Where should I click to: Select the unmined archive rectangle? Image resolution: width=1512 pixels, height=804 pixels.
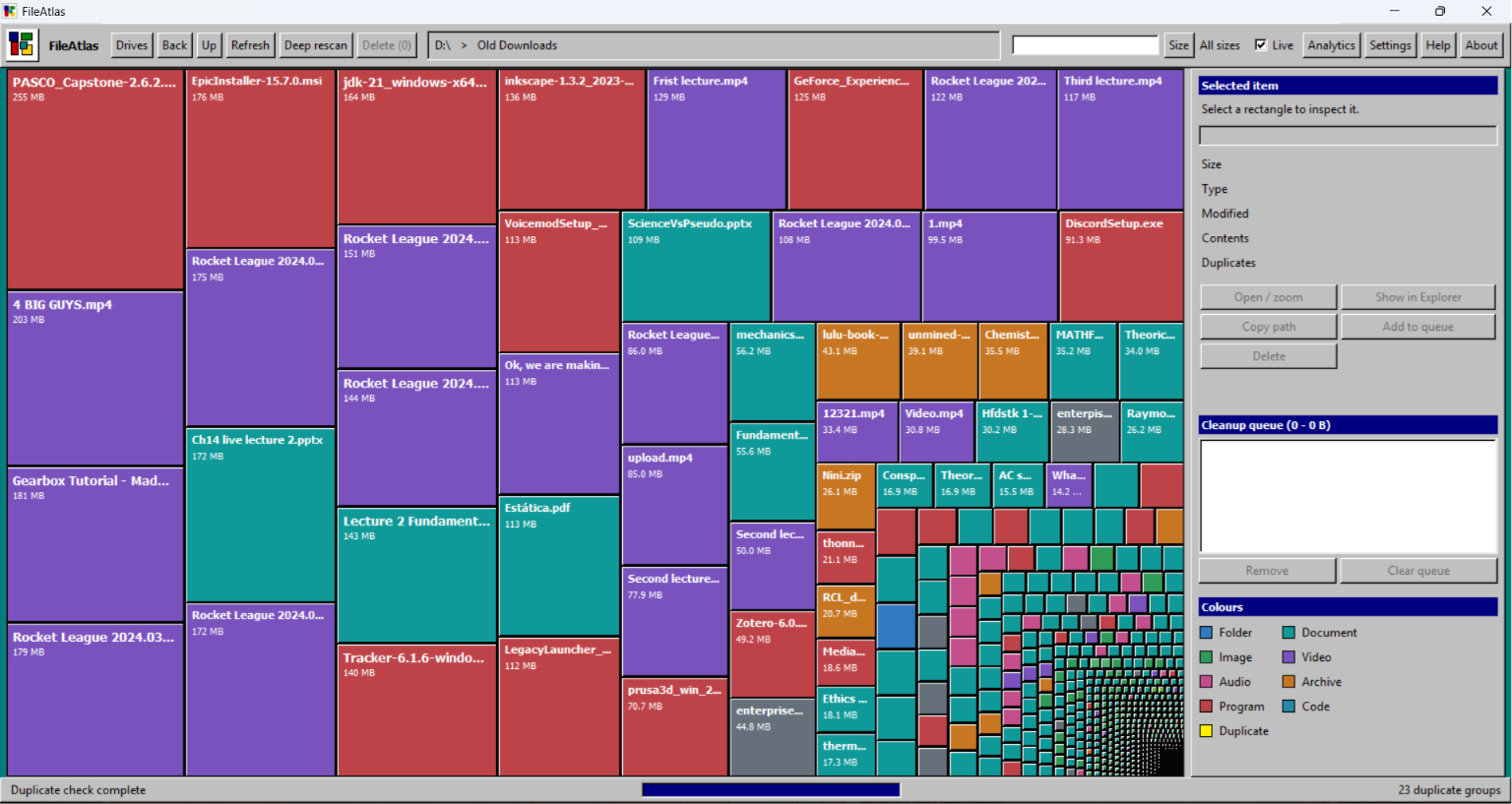click(x=940, y=361)
